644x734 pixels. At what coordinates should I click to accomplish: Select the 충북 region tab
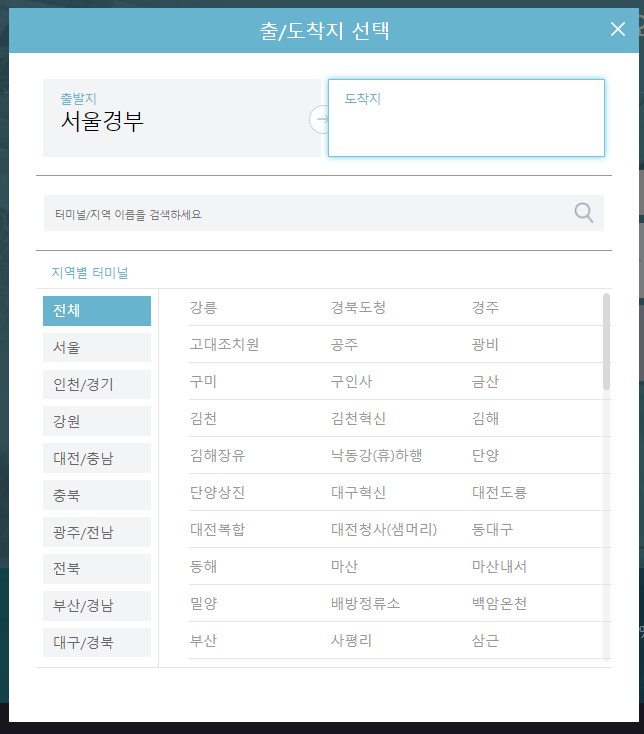click(x=97, y=495)
